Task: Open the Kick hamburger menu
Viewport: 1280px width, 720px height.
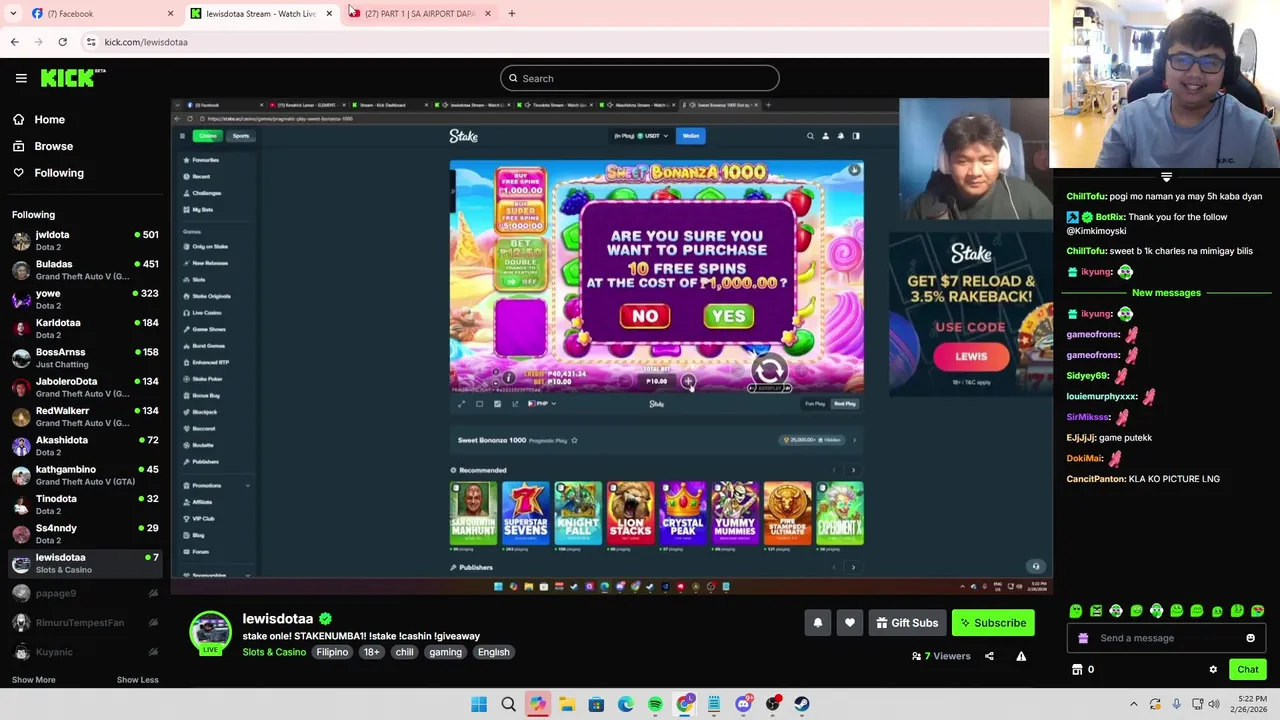Action: click(21, 78)
